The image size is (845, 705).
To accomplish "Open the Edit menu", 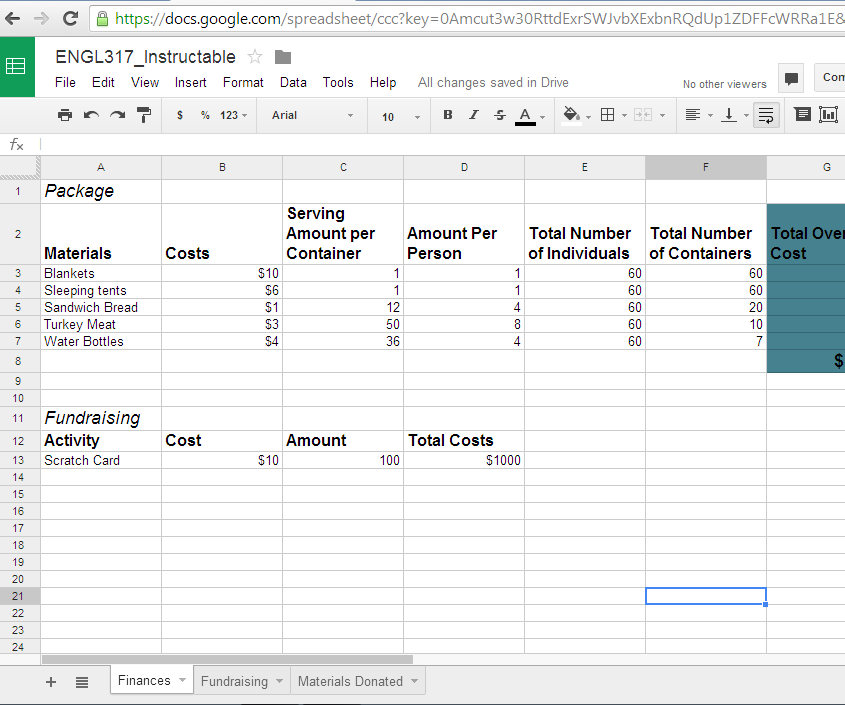I will tap(103, 82).
